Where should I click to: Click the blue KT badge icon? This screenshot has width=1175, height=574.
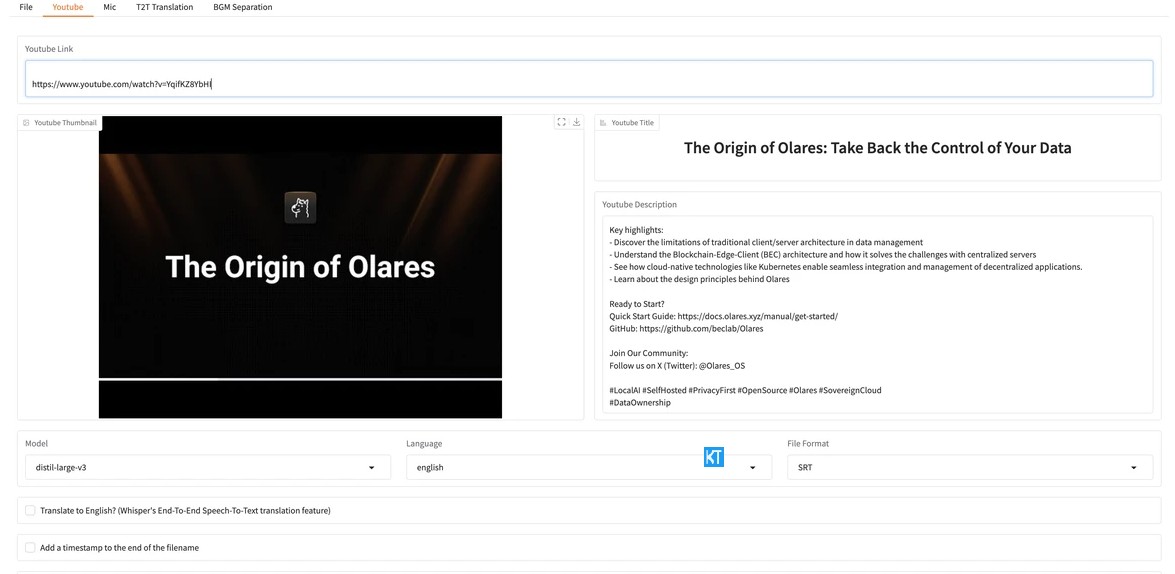pyautogui.click(x=713, y=457)
